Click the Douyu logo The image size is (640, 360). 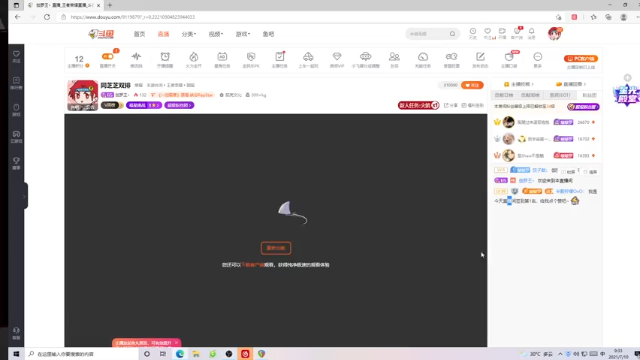tap(101, 34)
